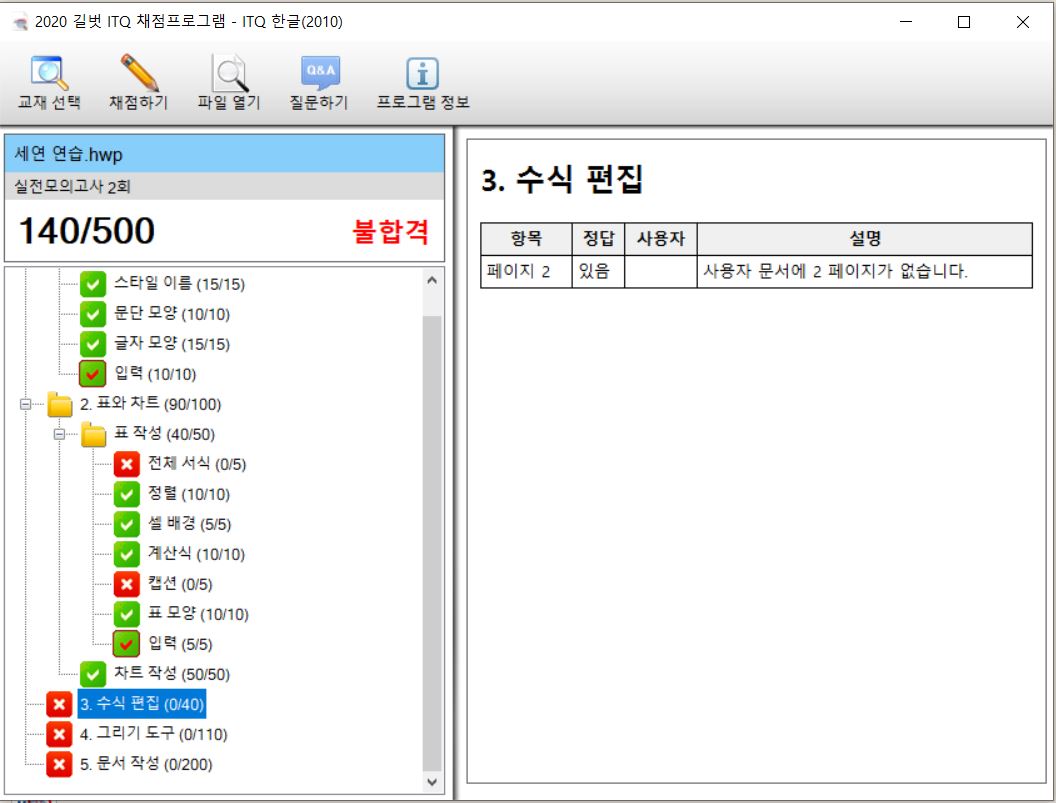The height and width of the screenshot is (803, 1056).
Task: Open 프로그램 정보 info icon
Action: pyautogui.click(x=422, y=74)
